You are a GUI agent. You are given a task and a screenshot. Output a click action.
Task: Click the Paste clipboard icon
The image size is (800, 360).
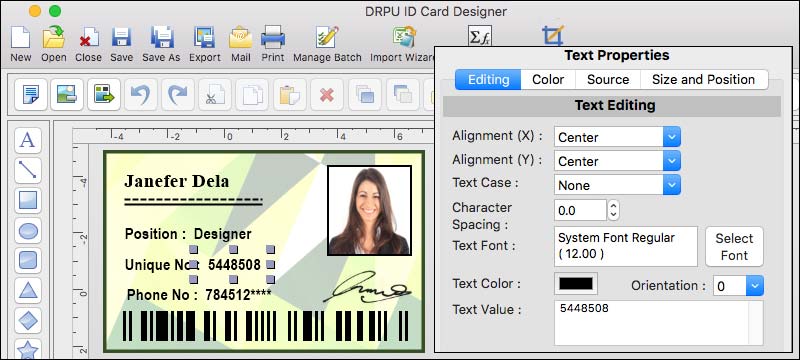289,94
